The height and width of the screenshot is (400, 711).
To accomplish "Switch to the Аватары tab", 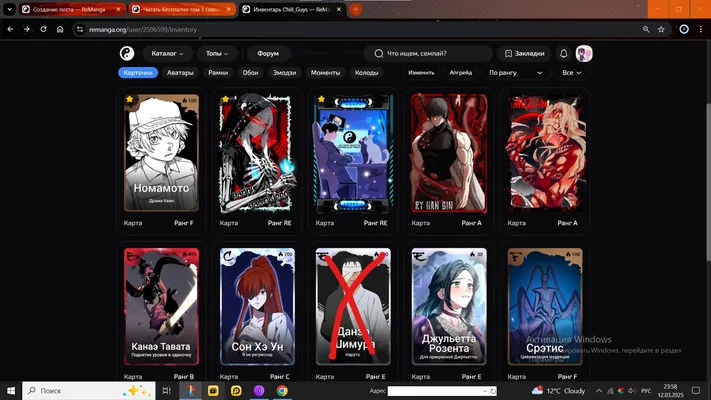I will pyautogui.click(x=180, y=73).
